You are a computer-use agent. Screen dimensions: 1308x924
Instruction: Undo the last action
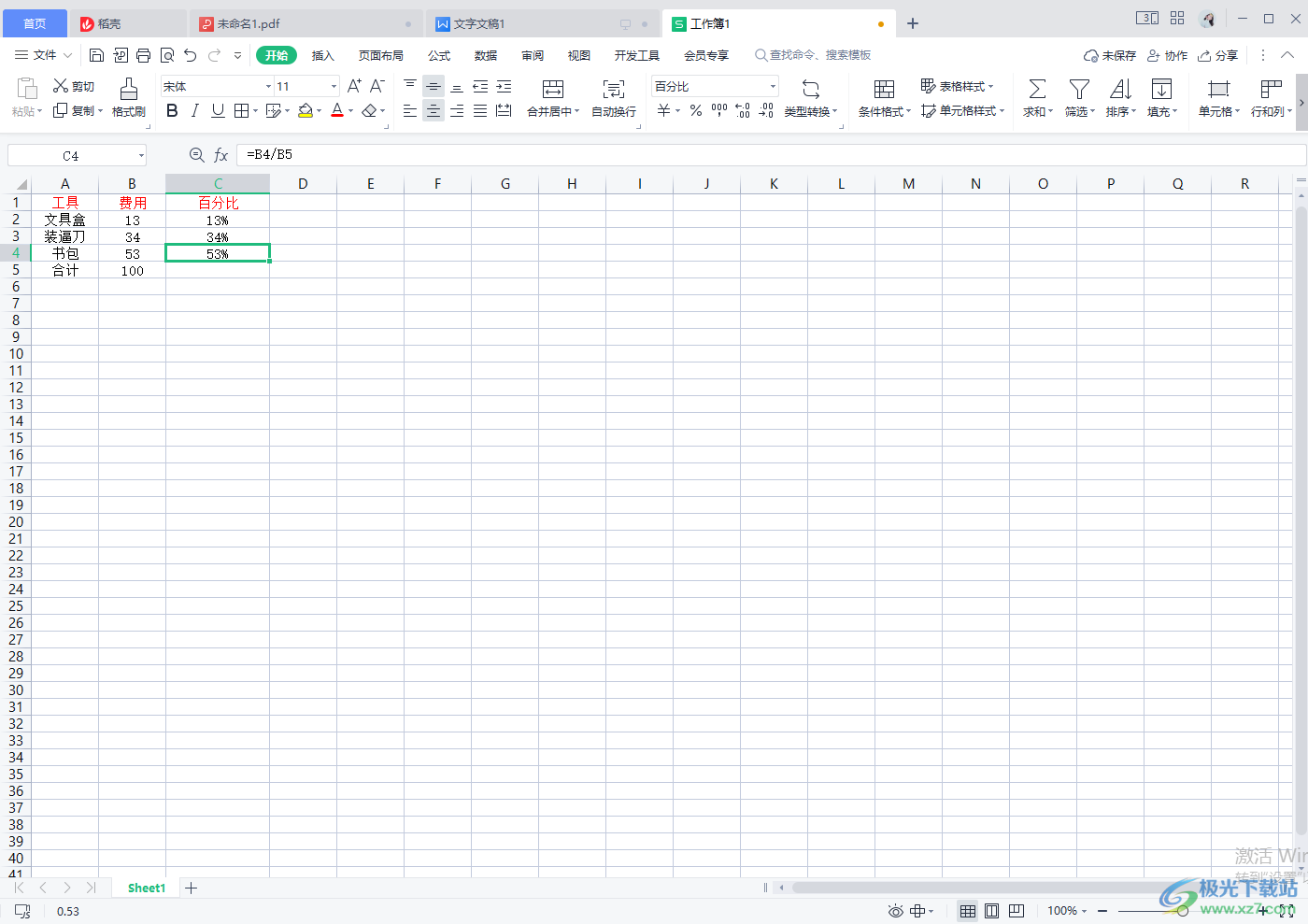tap(191, 56)
